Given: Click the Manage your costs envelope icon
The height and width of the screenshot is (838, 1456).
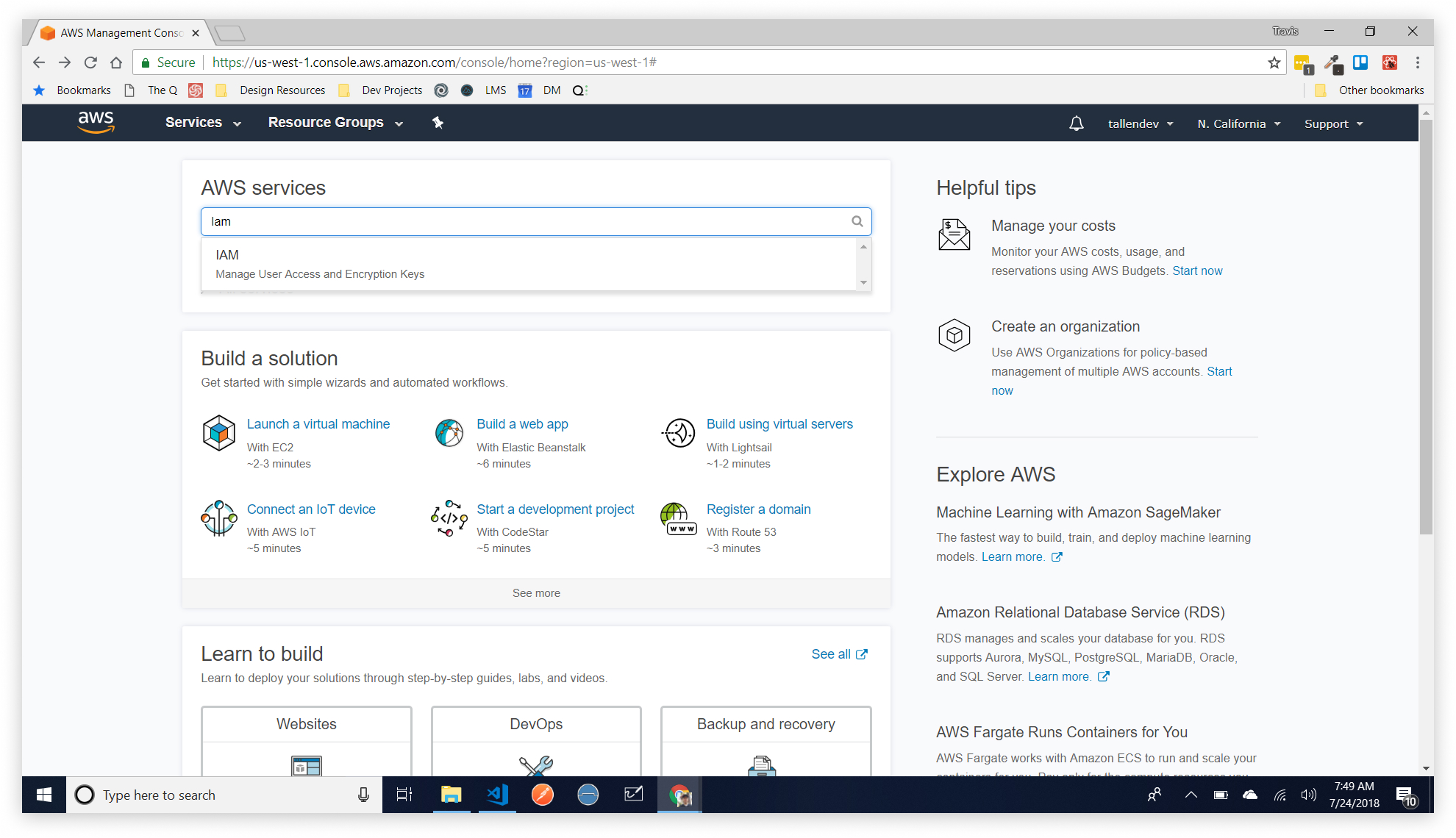Looking at the screenshot, I should 954,235.
